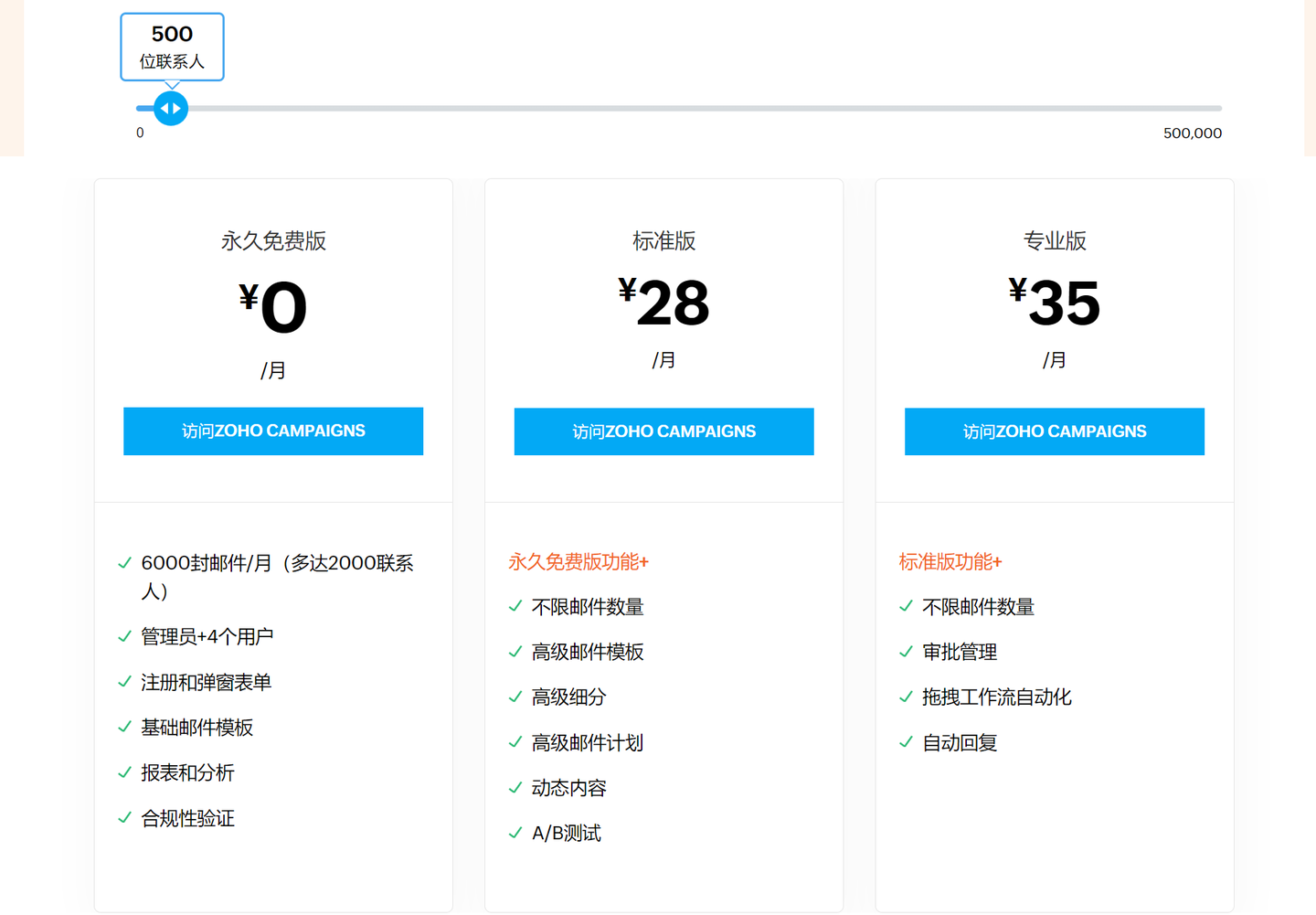Click the 标准版功能+ heading

pyautogui.click(x=950, y=562)
